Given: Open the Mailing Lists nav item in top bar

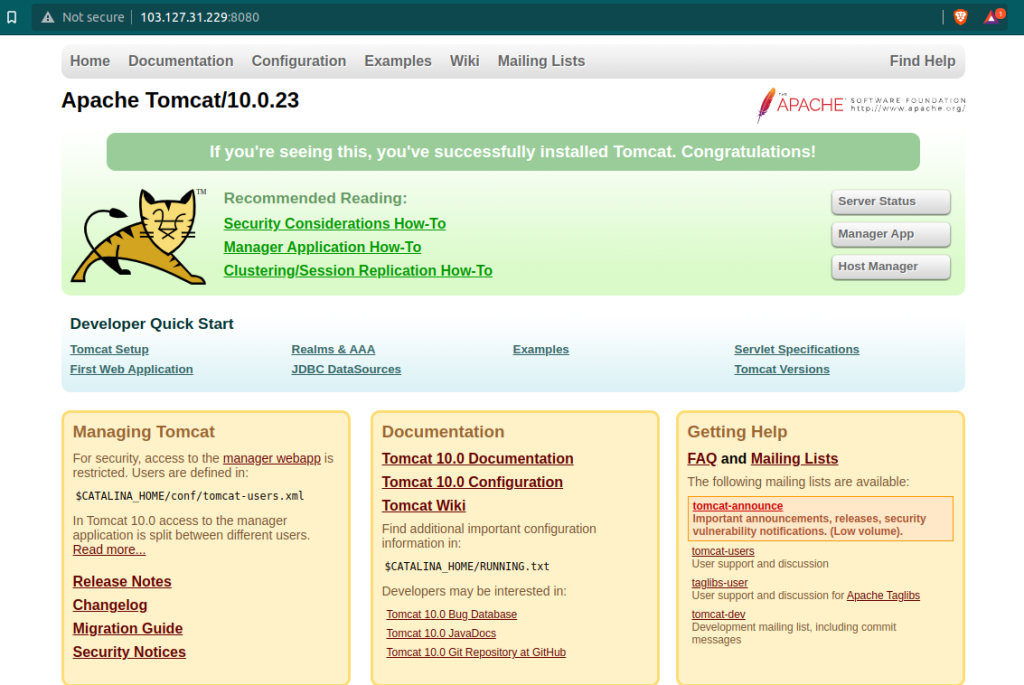Looking at the screenshot, I should [x=541, y=61].
